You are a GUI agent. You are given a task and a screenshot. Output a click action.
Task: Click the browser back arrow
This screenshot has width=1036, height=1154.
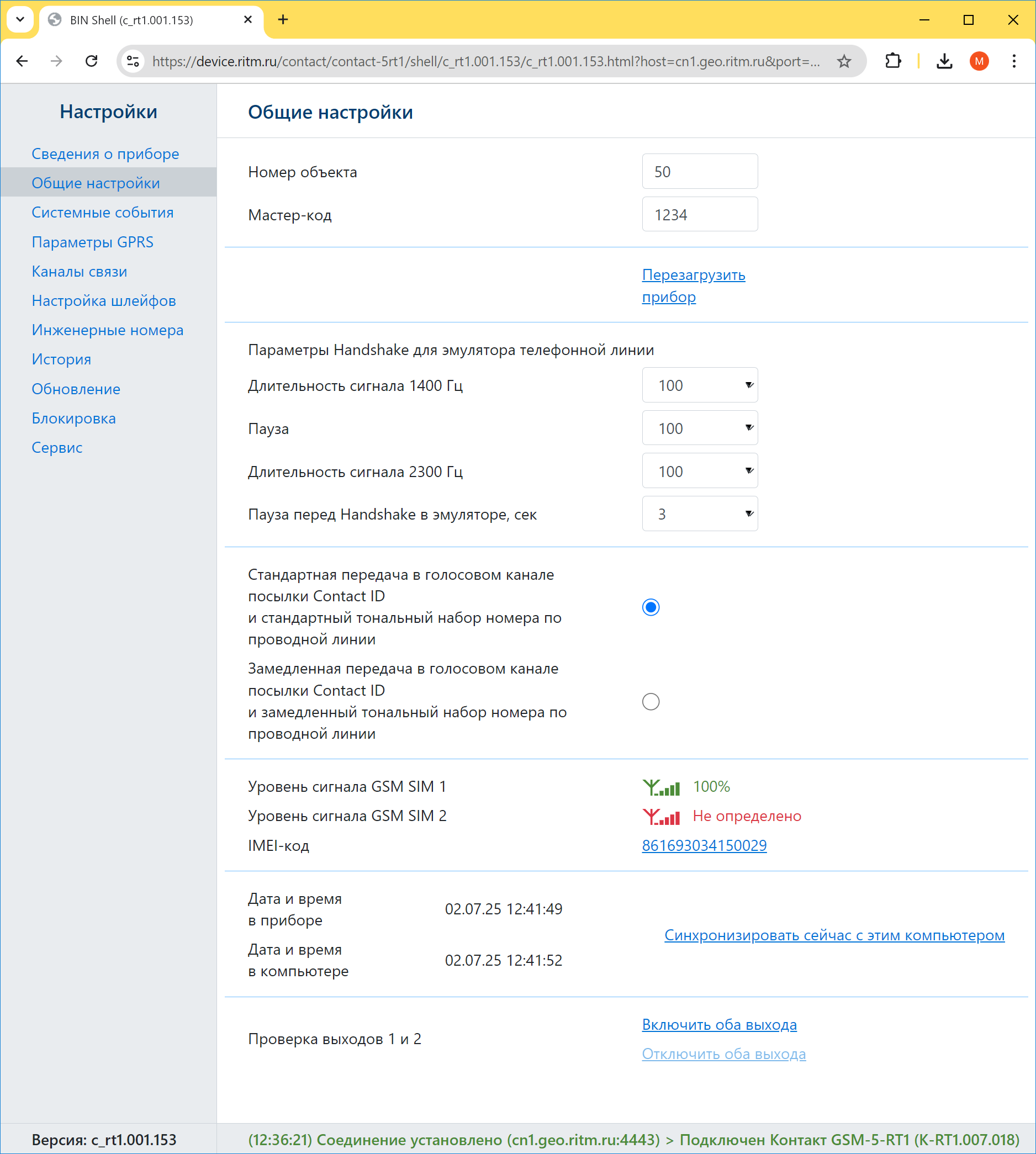(x=22, y=61)
